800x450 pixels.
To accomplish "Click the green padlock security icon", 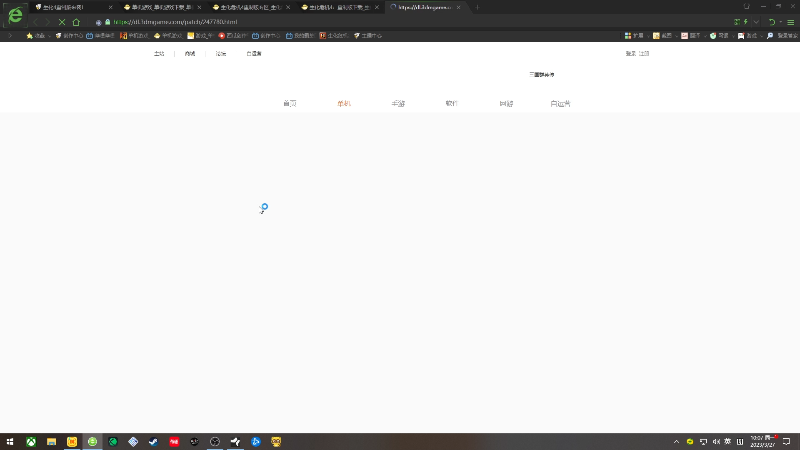I will tap(108, 22).
